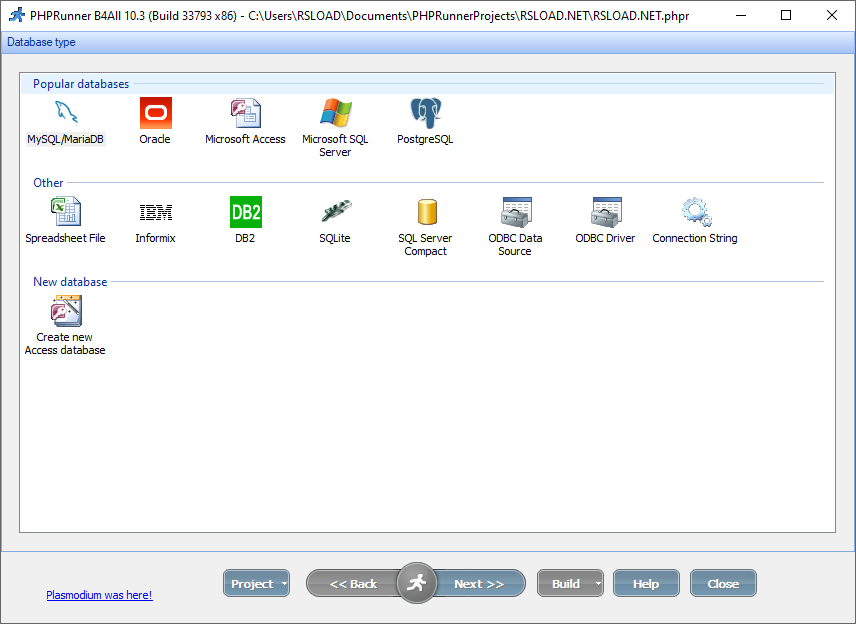Choose the green DB2 icon
This screenshot has width=856, height=624.
click(246, 212)
